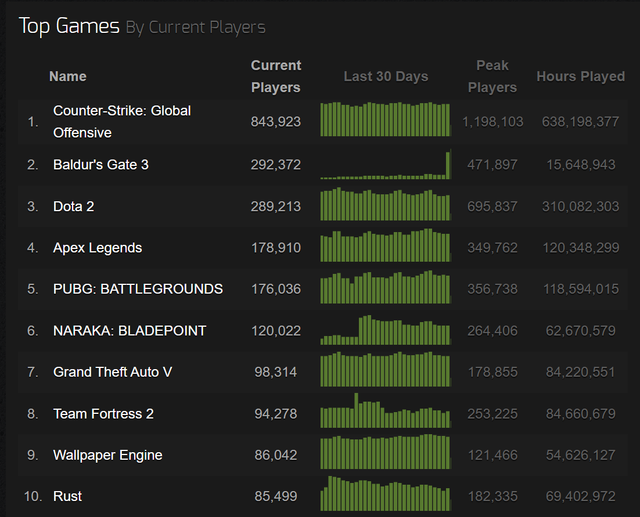This screenshot has width=640, height=517.
Task: Select current players value 178,910
Action: pos(276,248)
